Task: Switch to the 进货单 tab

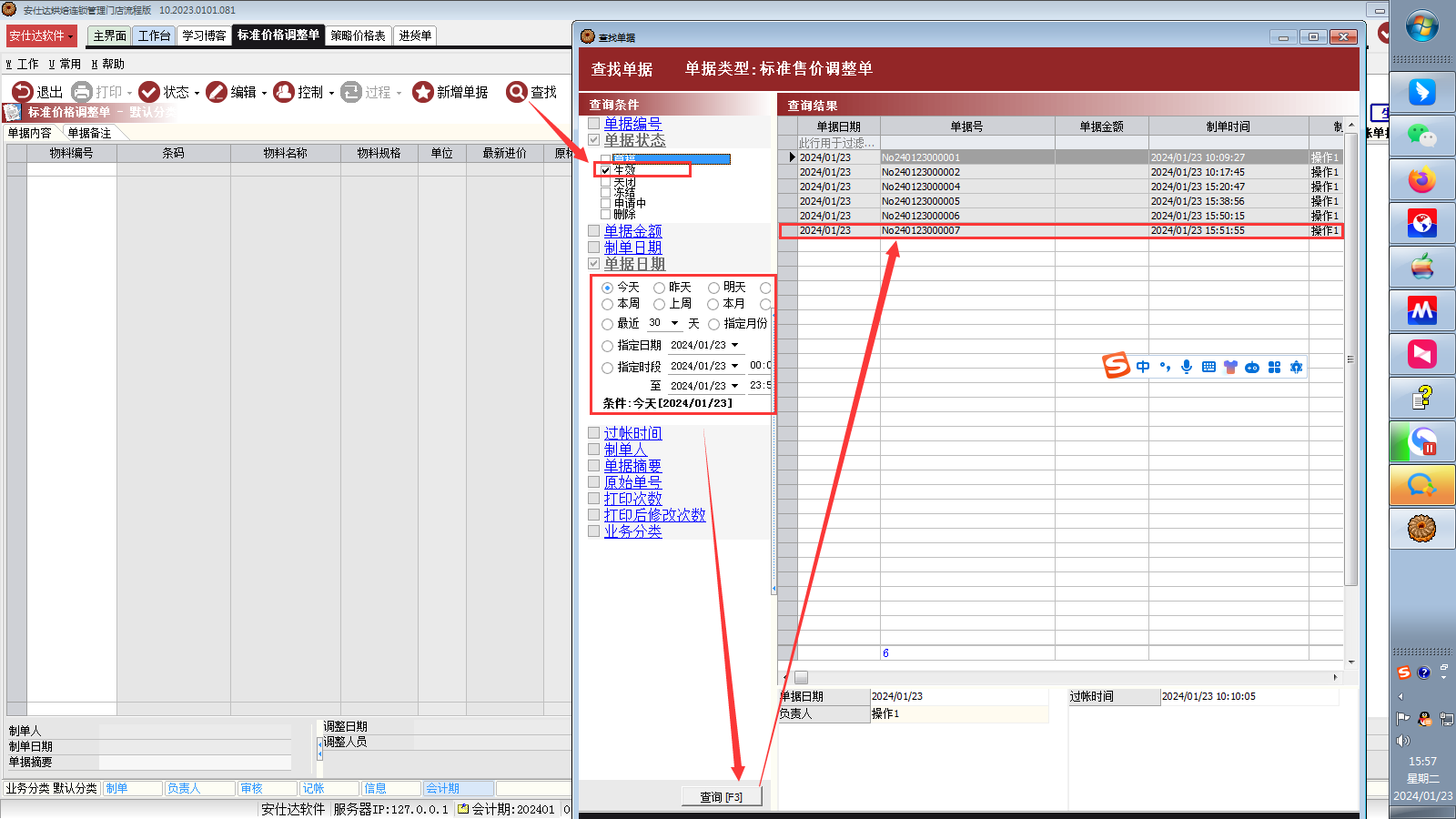Action: tap(415, 35)
